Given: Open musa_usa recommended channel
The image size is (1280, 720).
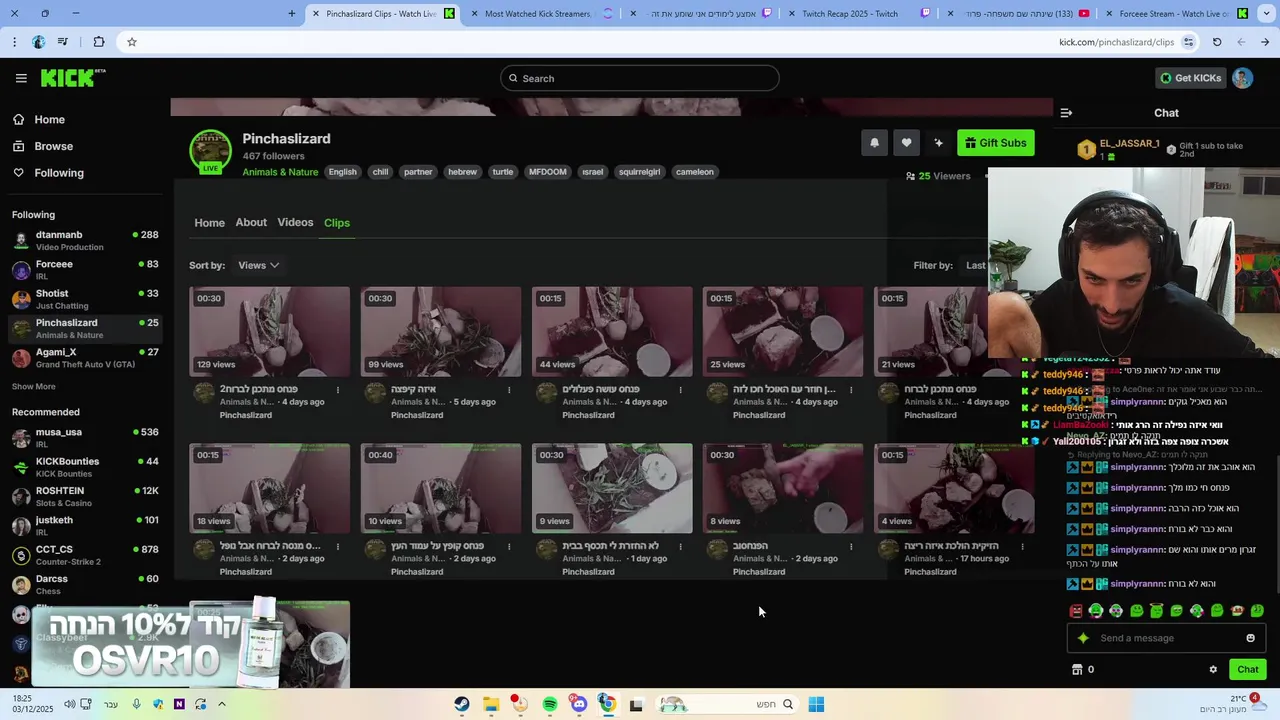Looking at the screenshot, I should pyautogui.click(x=85, y=437).
